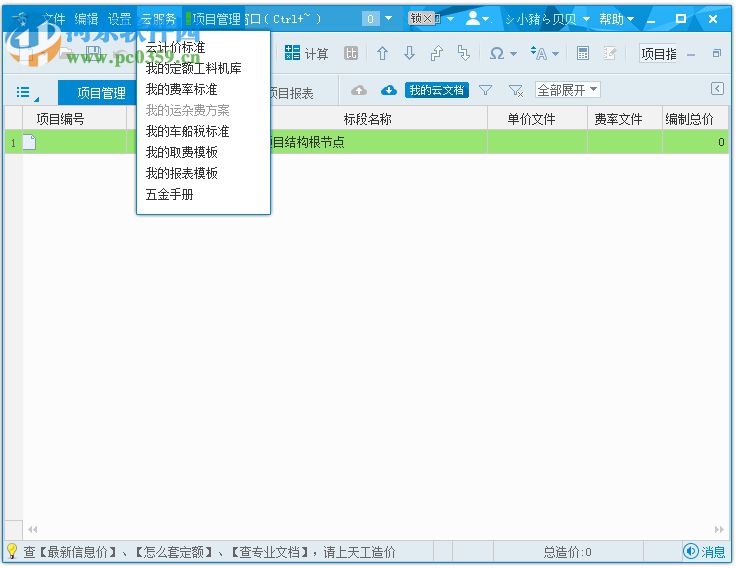Click the 0 counter box in title bar
Screen dimensions: 737x568
coord(370,19)
